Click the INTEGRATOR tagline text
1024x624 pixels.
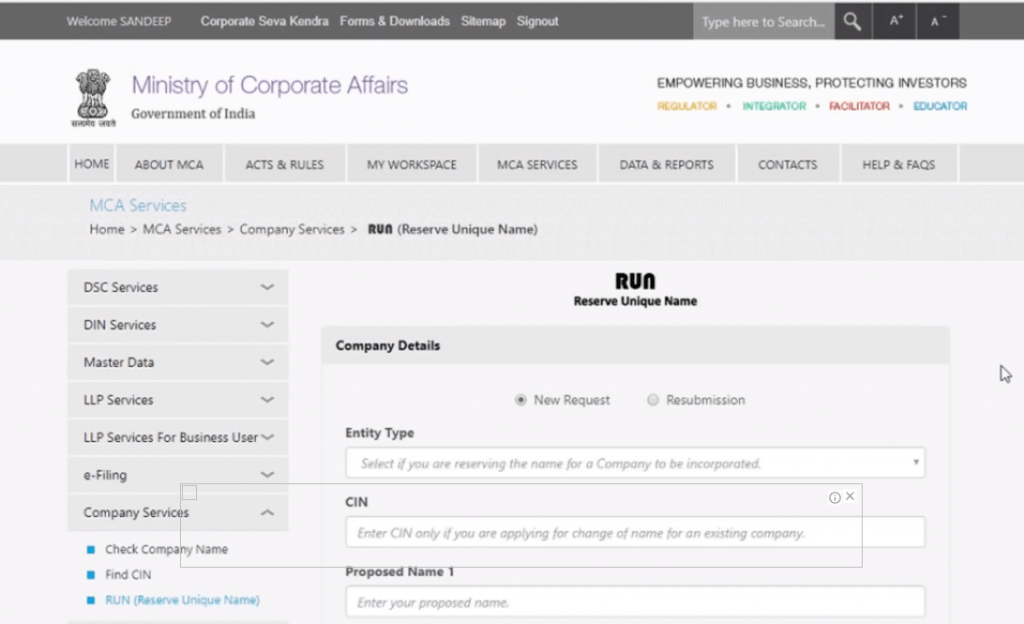[x=774, y=106]
